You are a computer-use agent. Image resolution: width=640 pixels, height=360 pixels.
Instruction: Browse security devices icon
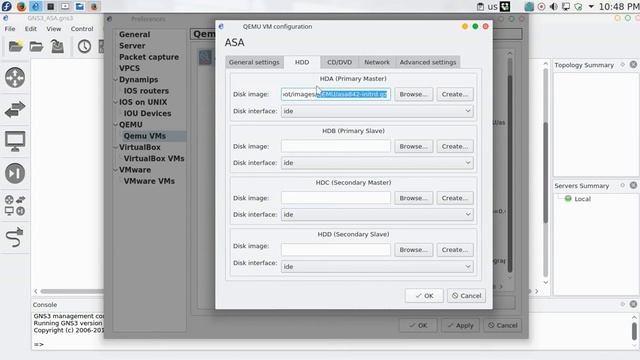tap(15, 173)
